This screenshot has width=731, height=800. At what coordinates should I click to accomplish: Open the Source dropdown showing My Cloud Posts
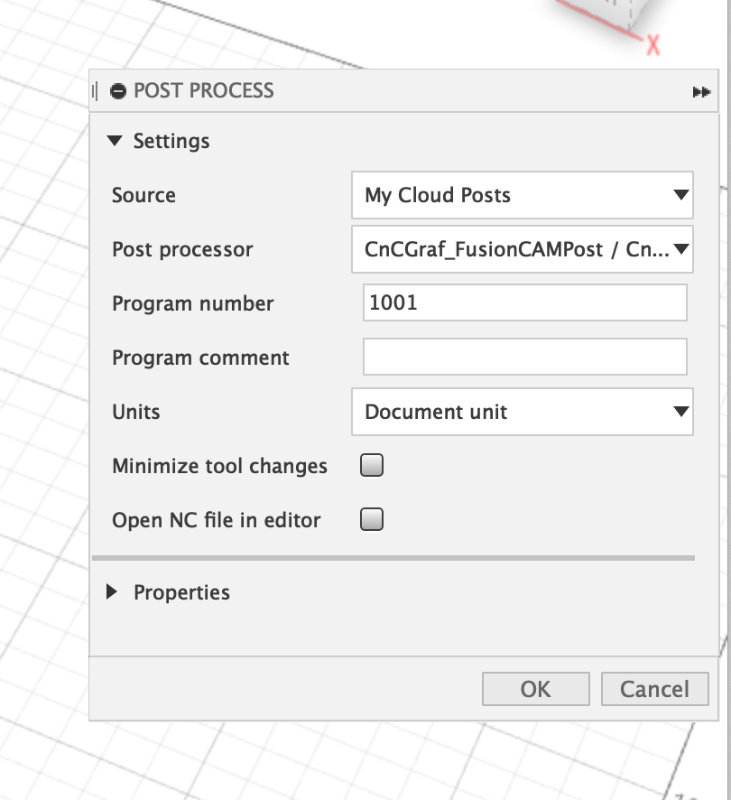522,195
